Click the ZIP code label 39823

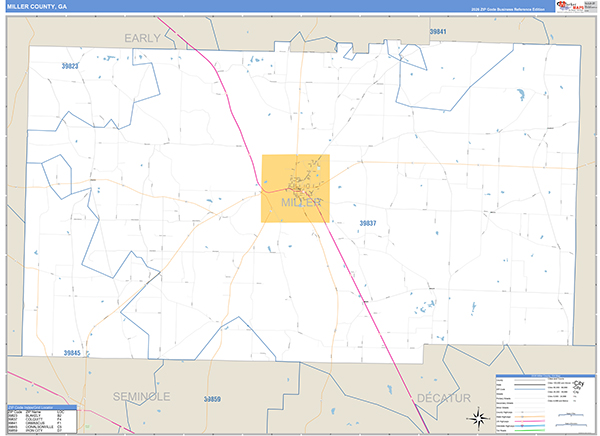70,66
